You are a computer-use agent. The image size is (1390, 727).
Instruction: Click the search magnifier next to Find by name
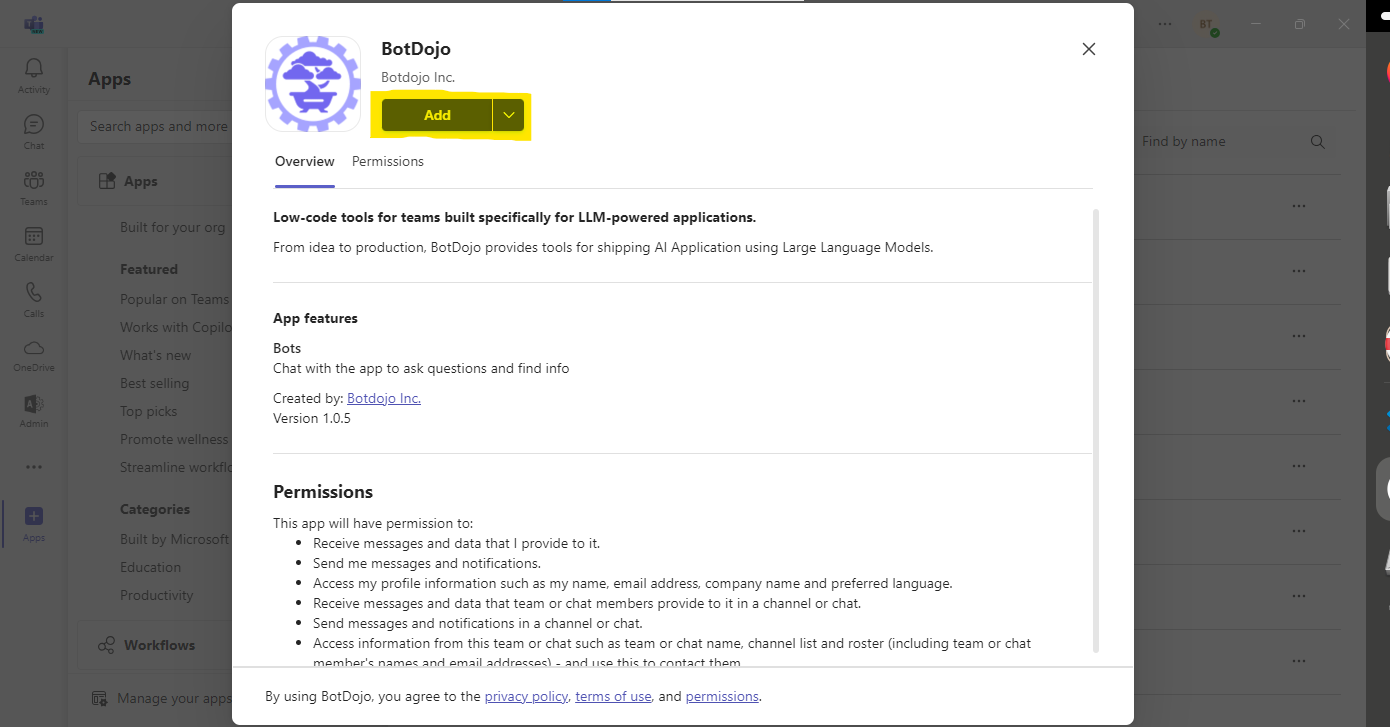click(x=1317, y=142)
